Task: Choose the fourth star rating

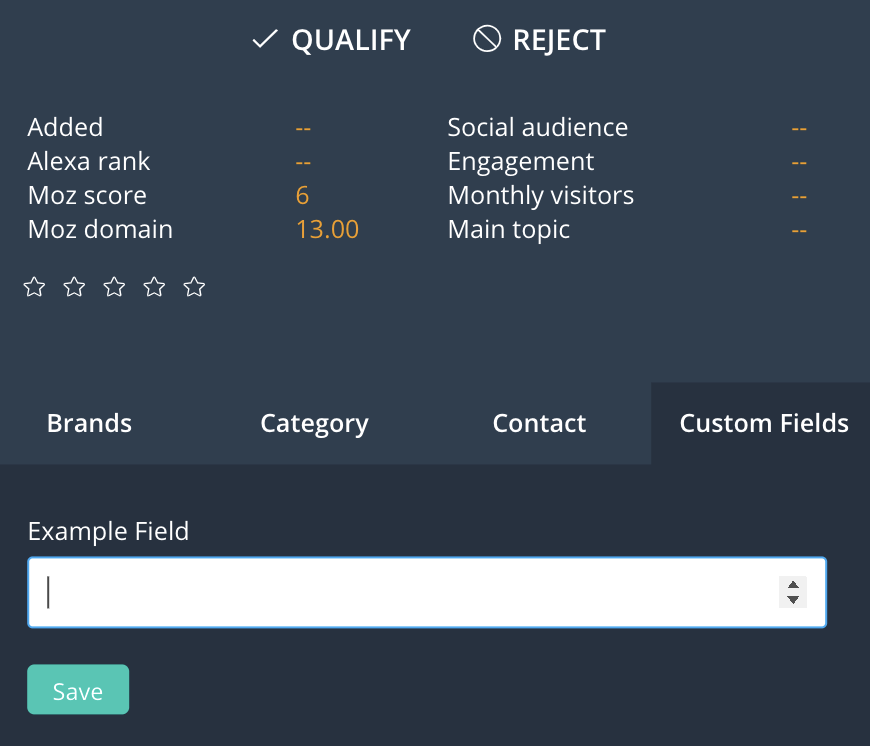Action: (154, 288)
